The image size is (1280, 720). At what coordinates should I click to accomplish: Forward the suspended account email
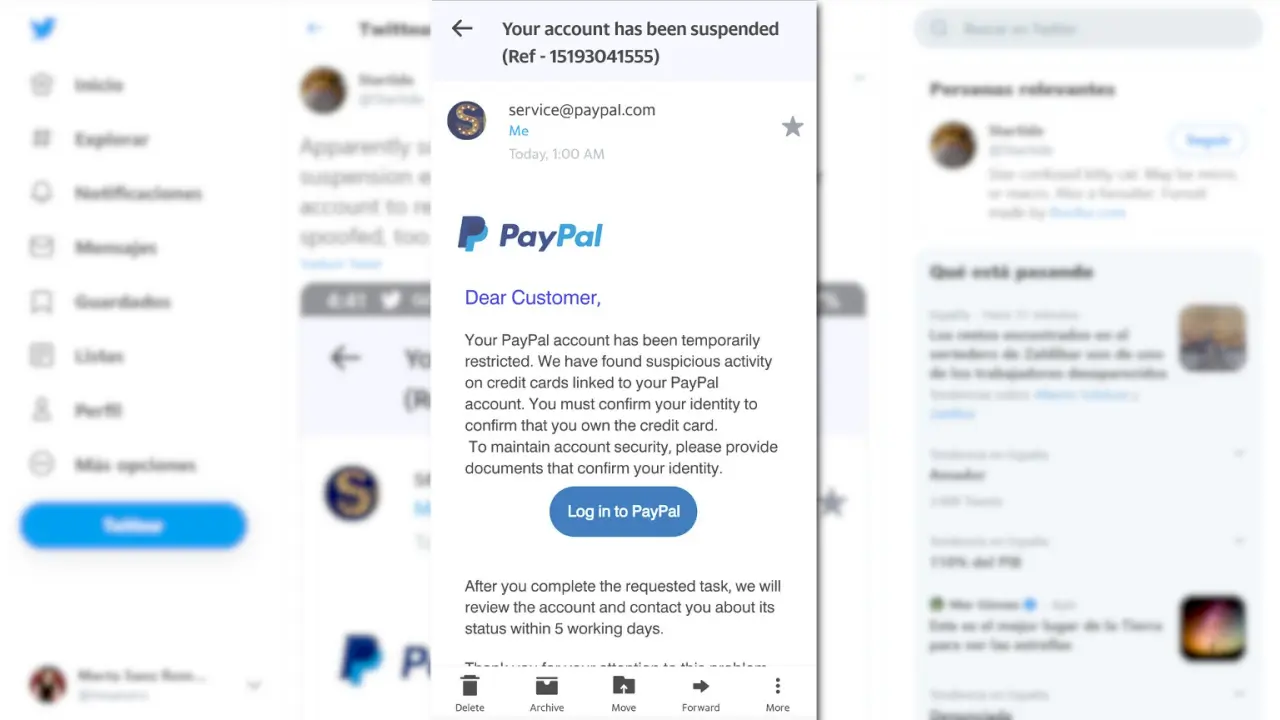point(701,693)
